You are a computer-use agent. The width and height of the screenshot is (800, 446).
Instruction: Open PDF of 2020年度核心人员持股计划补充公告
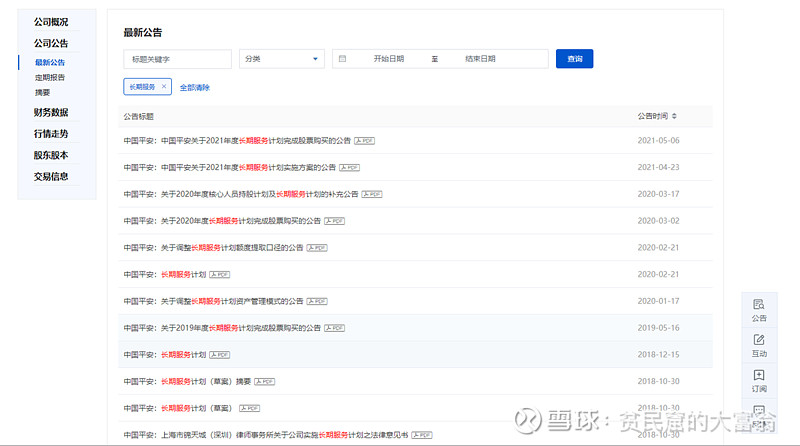[x=372, y=194]
